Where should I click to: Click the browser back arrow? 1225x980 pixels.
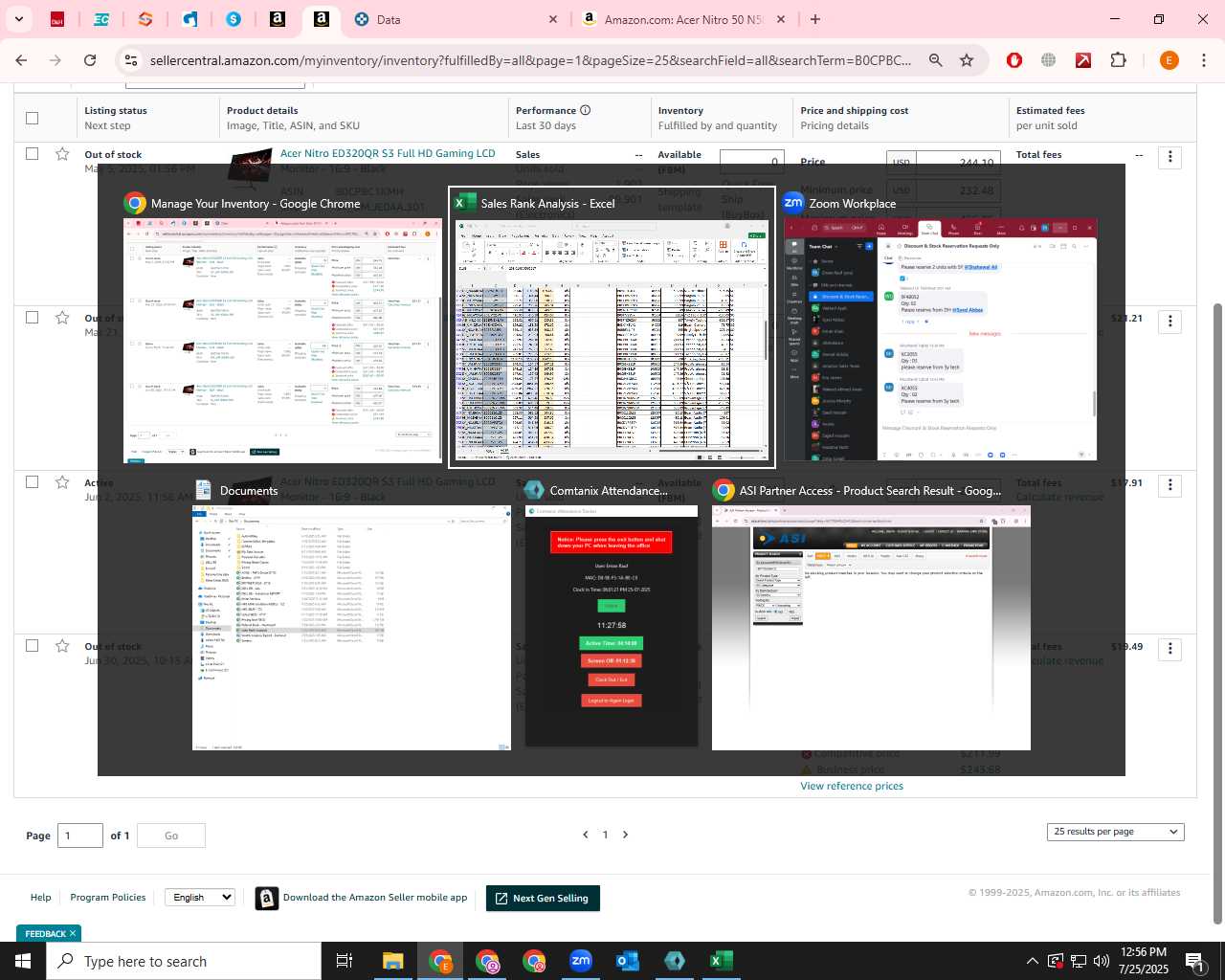click(21, 60)
